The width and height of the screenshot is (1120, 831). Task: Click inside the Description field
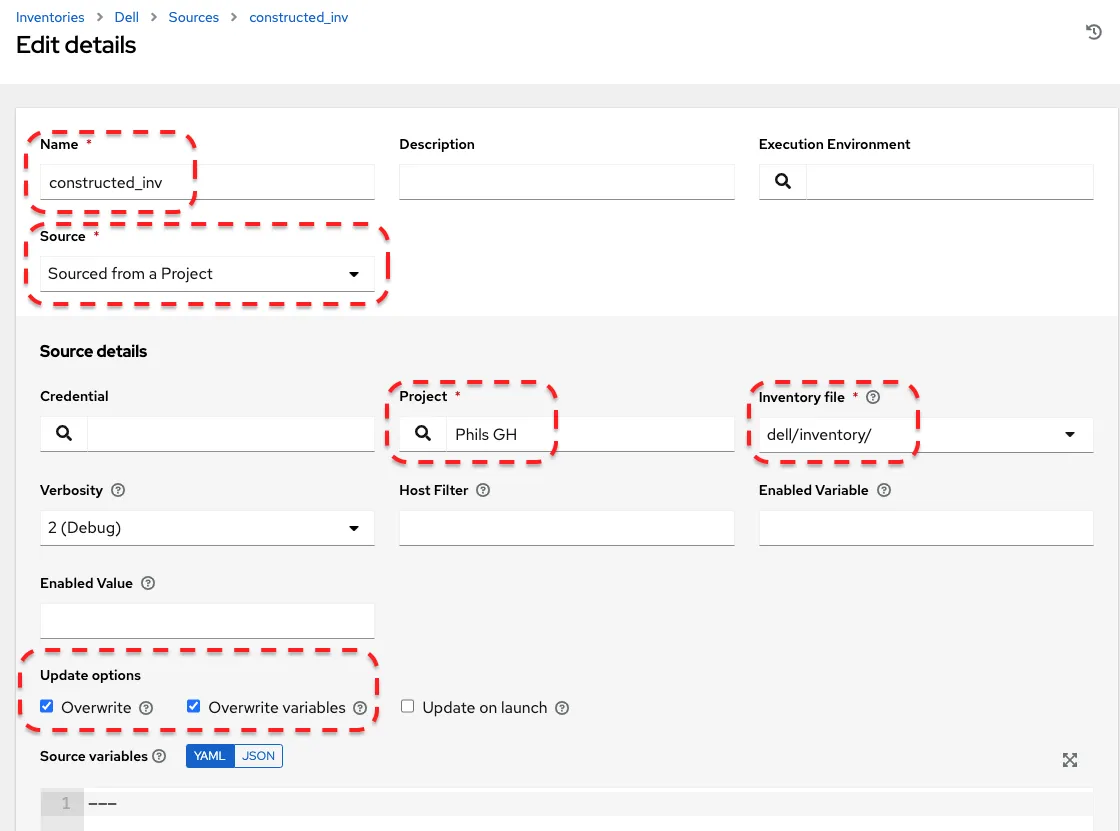[x=566, y=182]
